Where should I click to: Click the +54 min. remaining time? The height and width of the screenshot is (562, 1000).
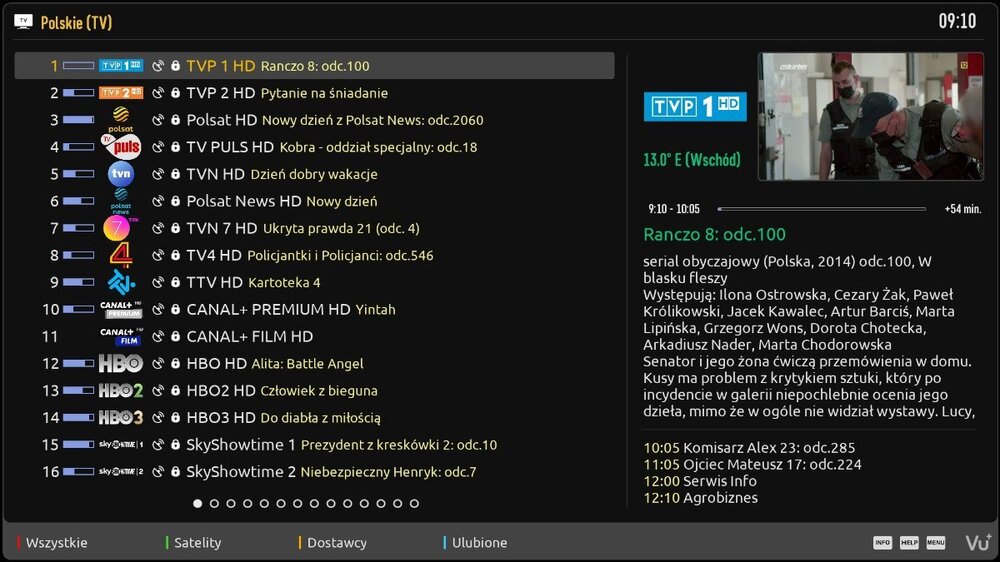point(963,209)
